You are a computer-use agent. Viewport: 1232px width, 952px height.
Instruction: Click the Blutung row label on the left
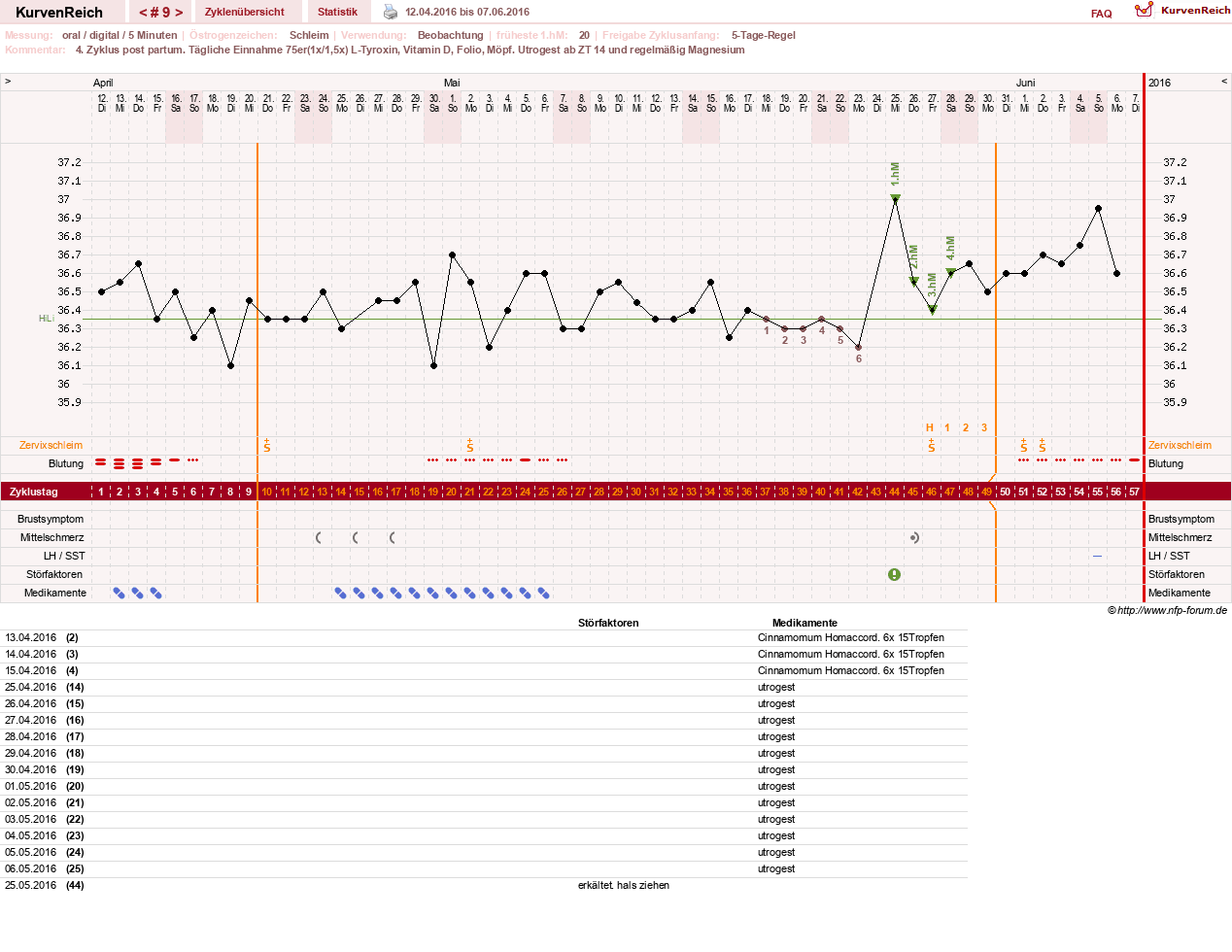tap(66, 463)
